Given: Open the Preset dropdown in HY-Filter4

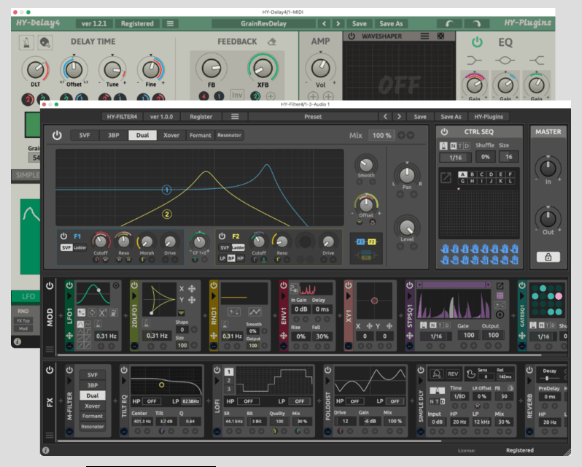Looking at the screenshot, I should [x=313, y=117].
